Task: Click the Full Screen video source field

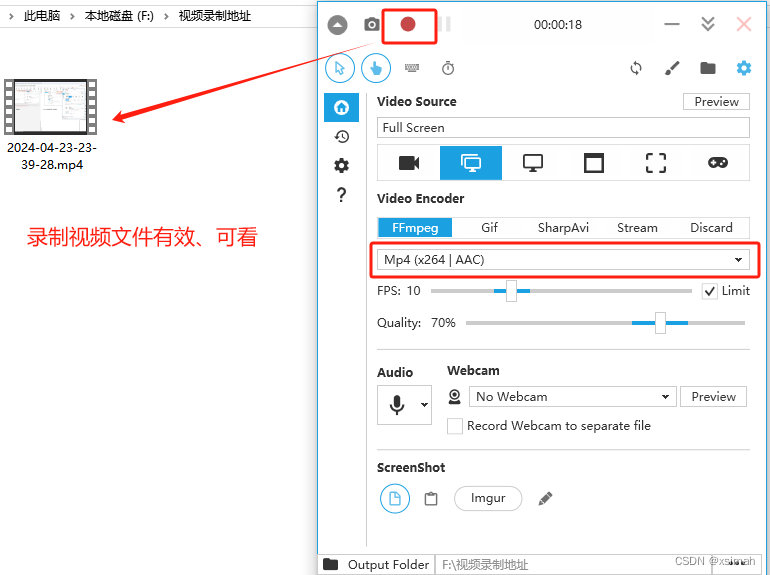Action: pyautogui.click(x=563, y=128)
